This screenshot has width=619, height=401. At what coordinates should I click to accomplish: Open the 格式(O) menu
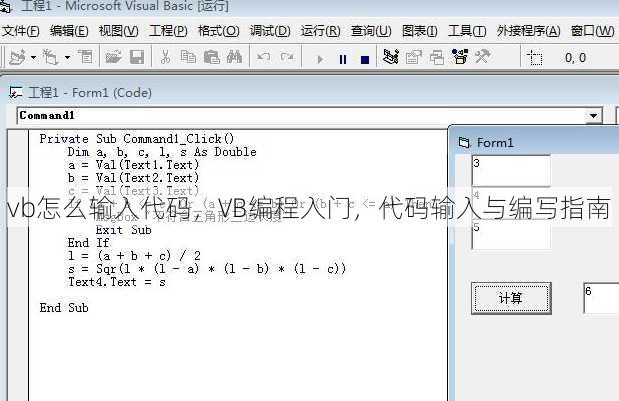tap(218, 31)
